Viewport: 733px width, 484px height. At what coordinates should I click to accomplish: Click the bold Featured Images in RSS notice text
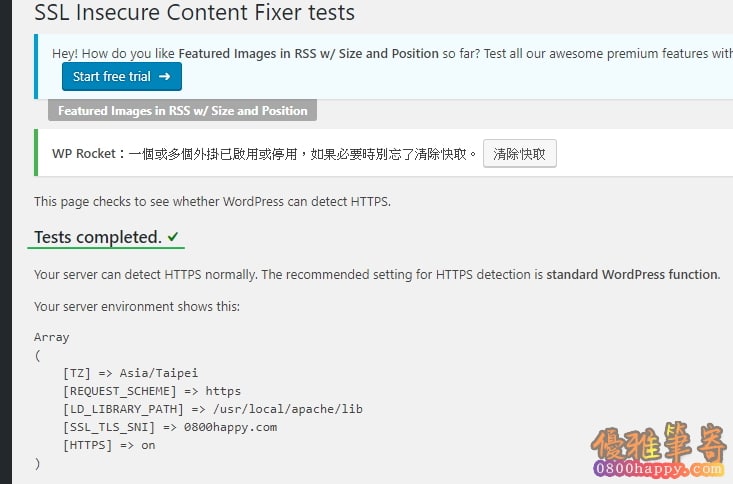coord(309,53)
